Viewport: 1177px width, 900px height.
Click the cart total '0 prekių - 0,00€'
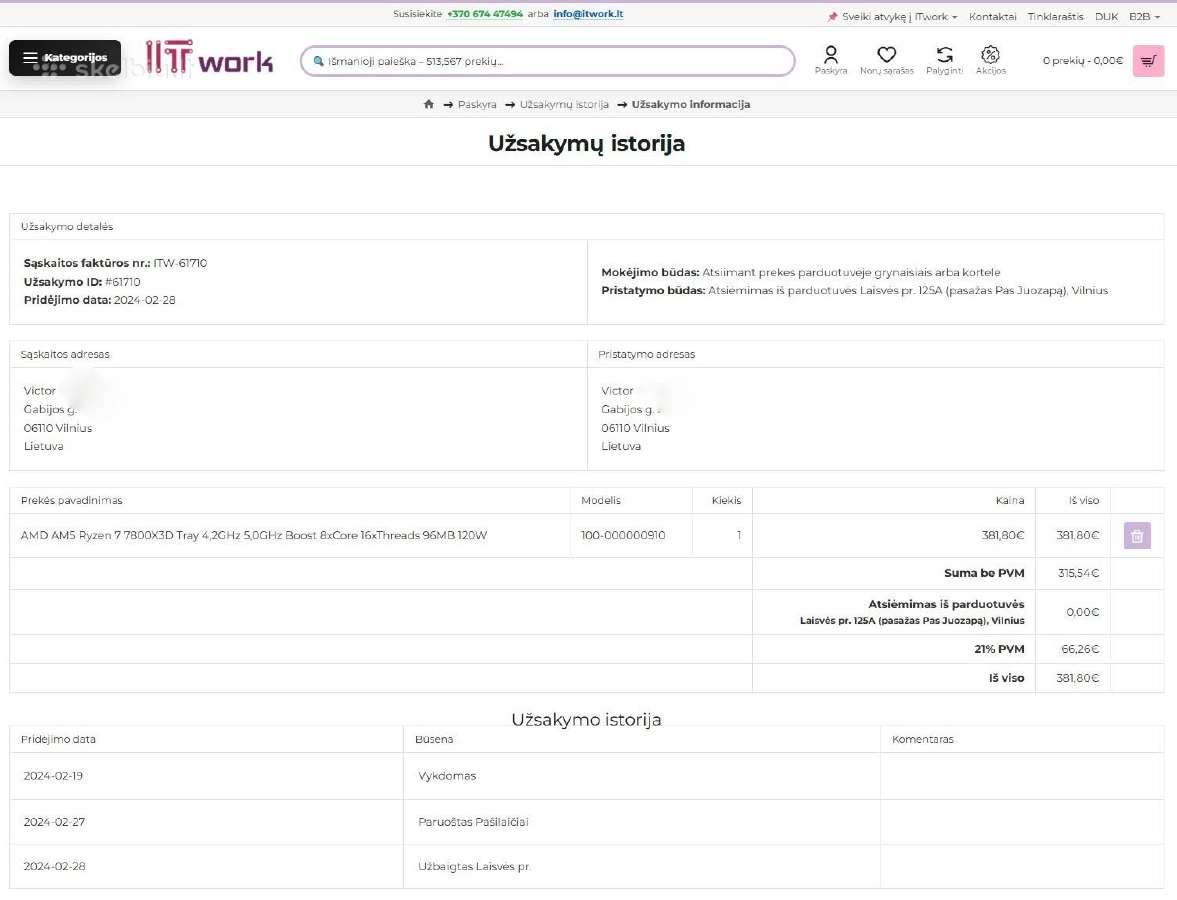click(x=1082, y=61)
